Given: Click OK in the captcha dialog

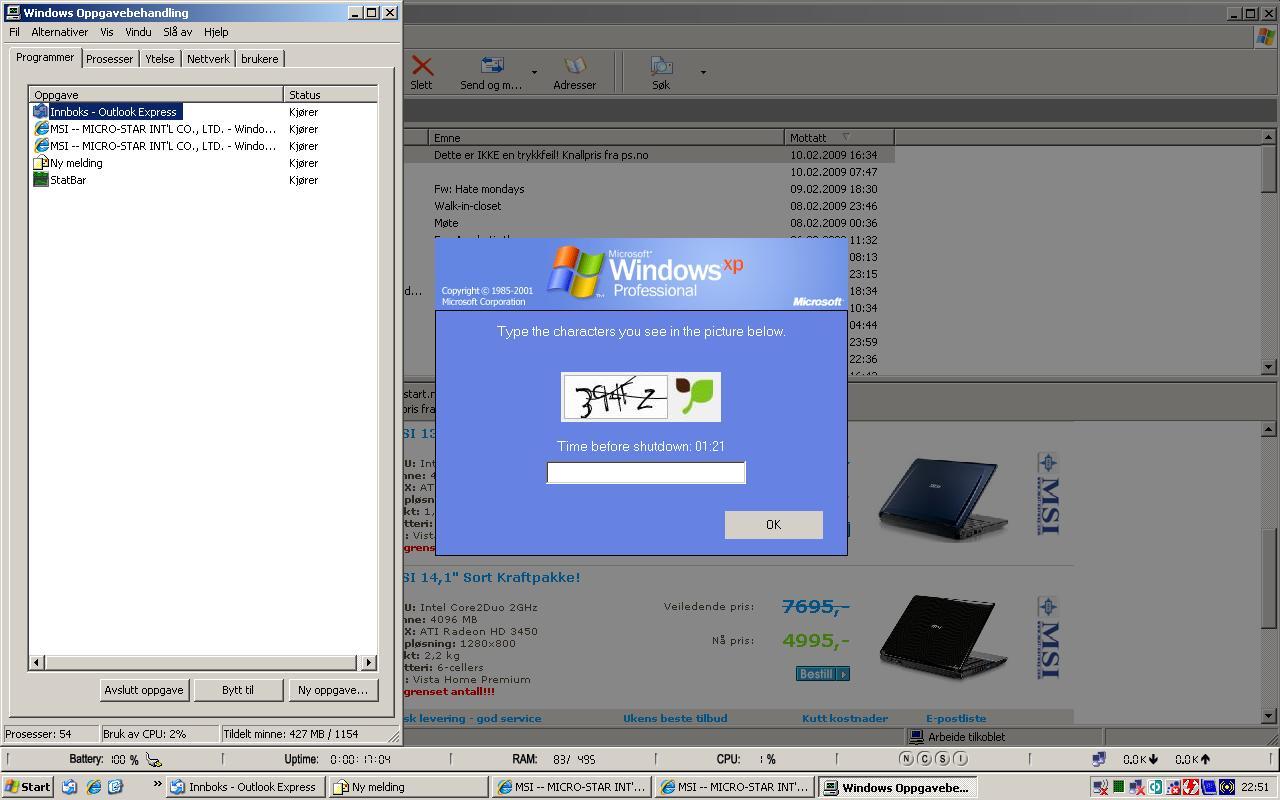Looking at the screenshot, I should 773,525.
